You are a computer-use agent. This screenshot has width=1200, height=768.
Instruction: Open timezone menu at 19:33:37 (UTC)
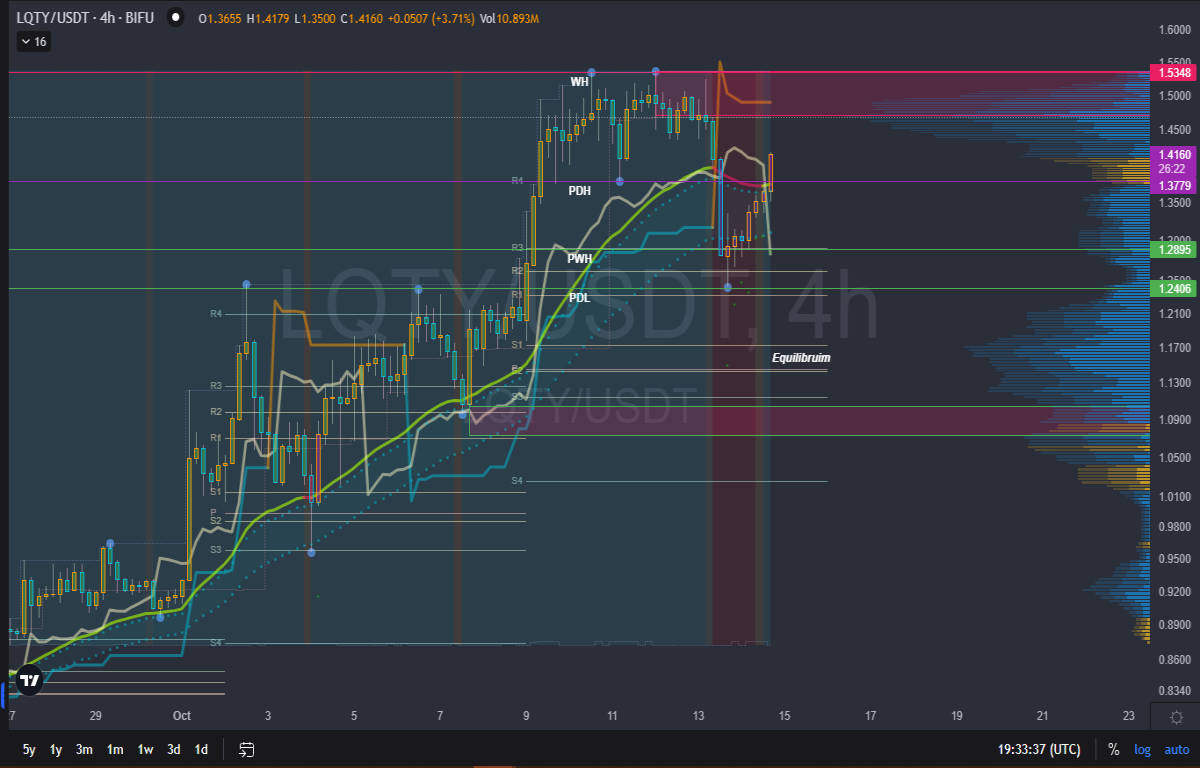point(1040,749)
